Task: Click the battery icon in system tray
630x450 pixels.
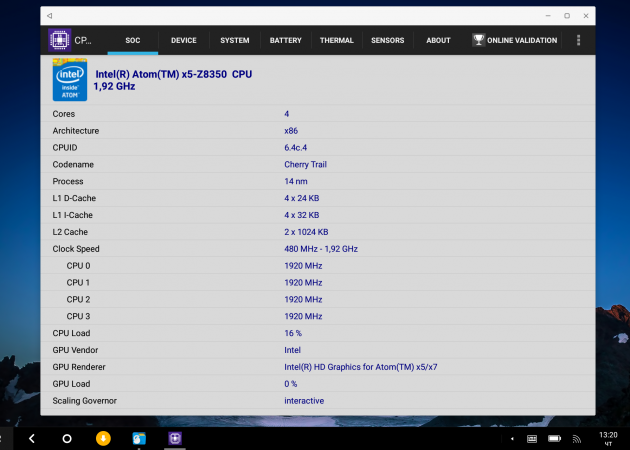Action: [x=555, y=438]
